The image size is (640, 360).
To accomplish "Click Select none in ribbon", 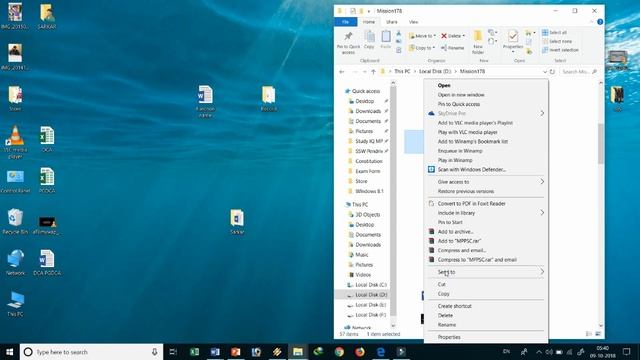I will [x=557, y=41].
